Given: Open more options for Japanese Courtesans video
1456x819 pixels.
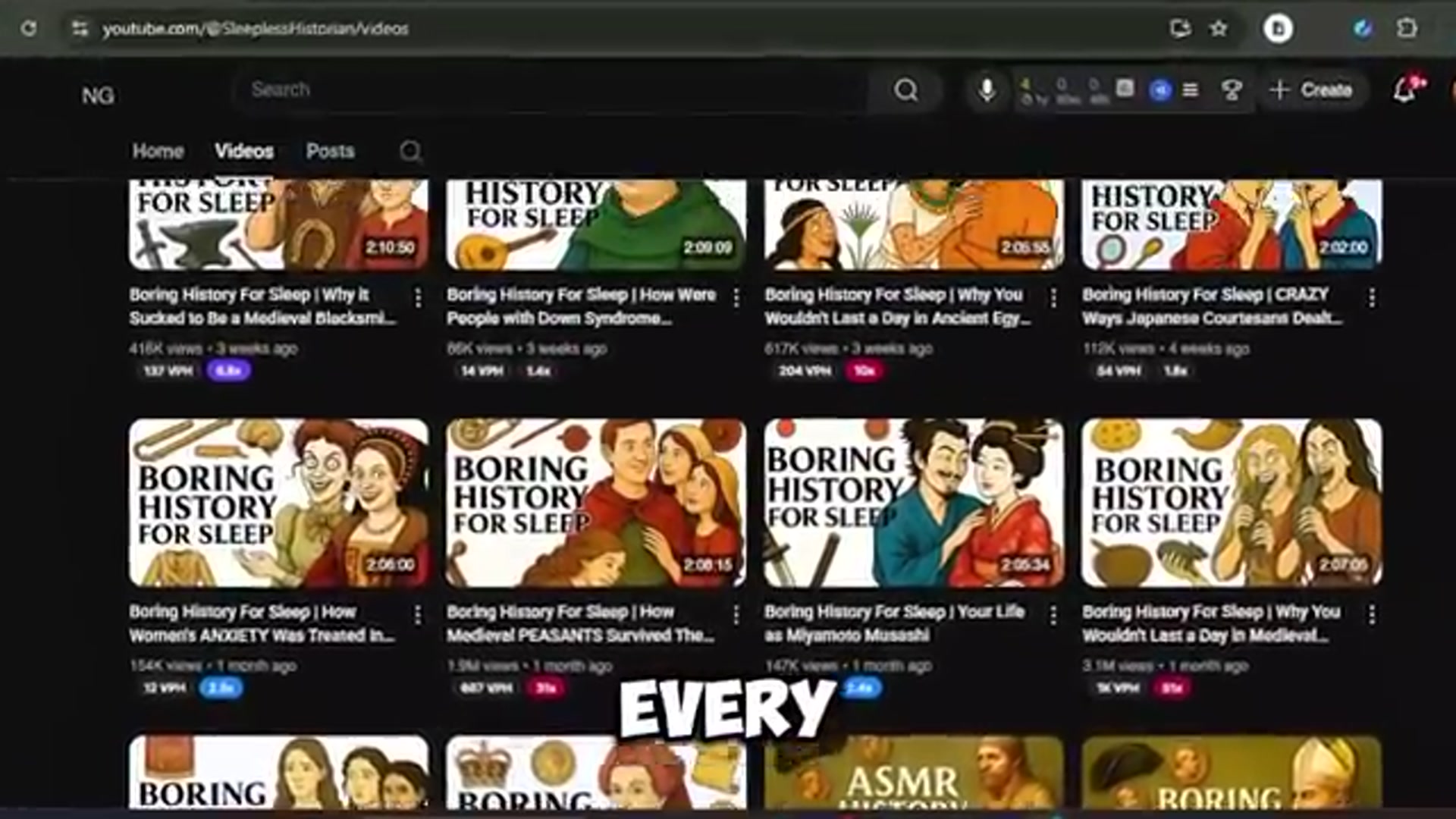Looking at the screenshot, I should tap(1371, 297).
